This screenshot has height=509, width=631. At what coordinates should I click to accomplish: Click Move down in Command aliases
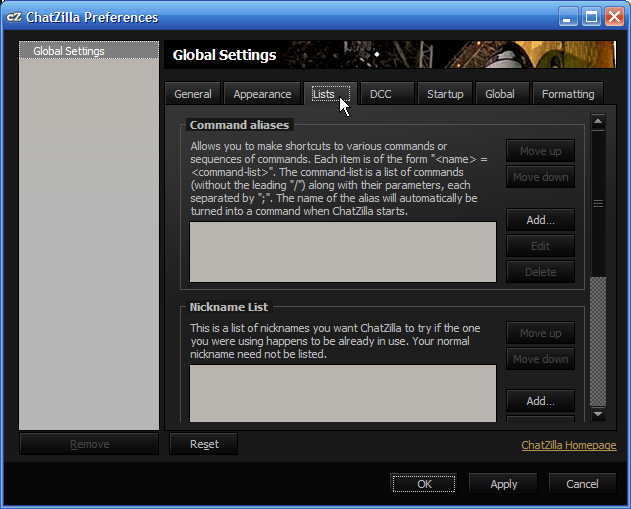tap(540, 177)
